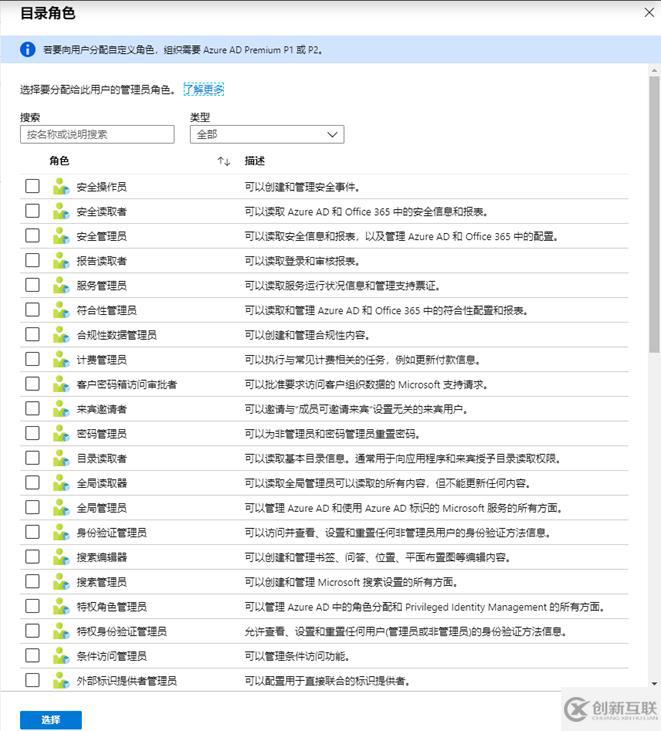This screenshot has height=731, width=661.
Task: Click the 服务管理员 role name
Action: (102, 285)
